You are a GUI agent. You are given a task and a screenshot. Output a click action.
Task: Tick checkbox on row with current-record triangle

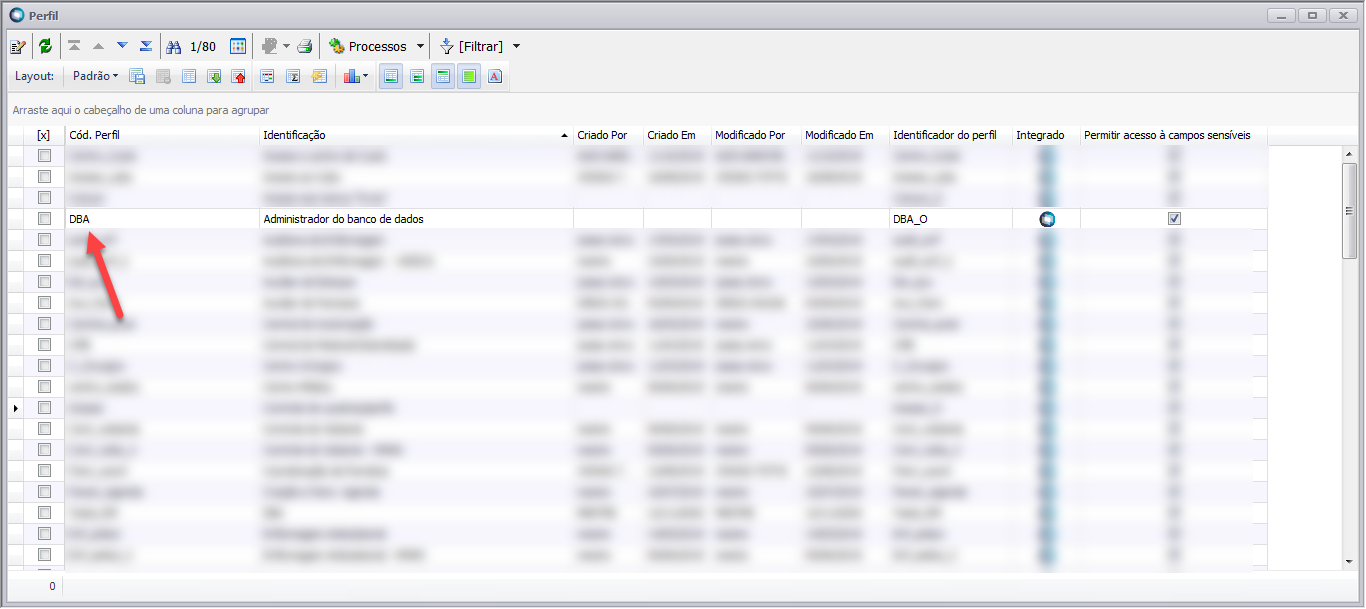pos(44,407)
